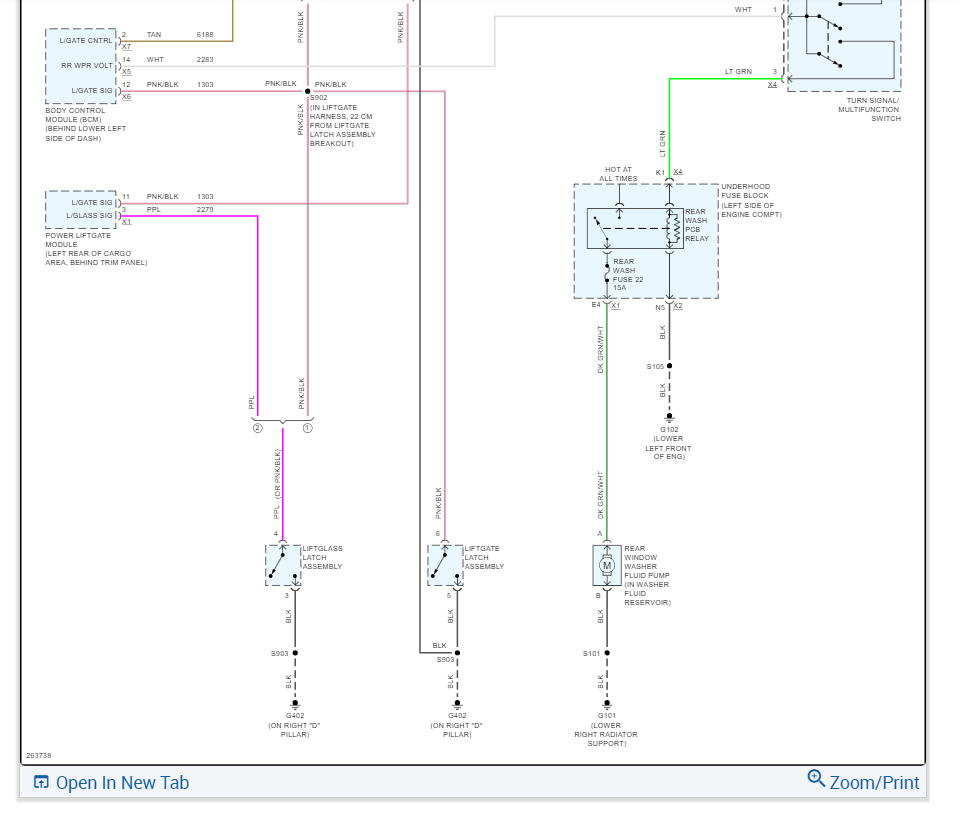Click the washer fluid pump motor symbol
The height and width of the screenshot is (820, 959).
pyautogui.click(x=606, y=566)
